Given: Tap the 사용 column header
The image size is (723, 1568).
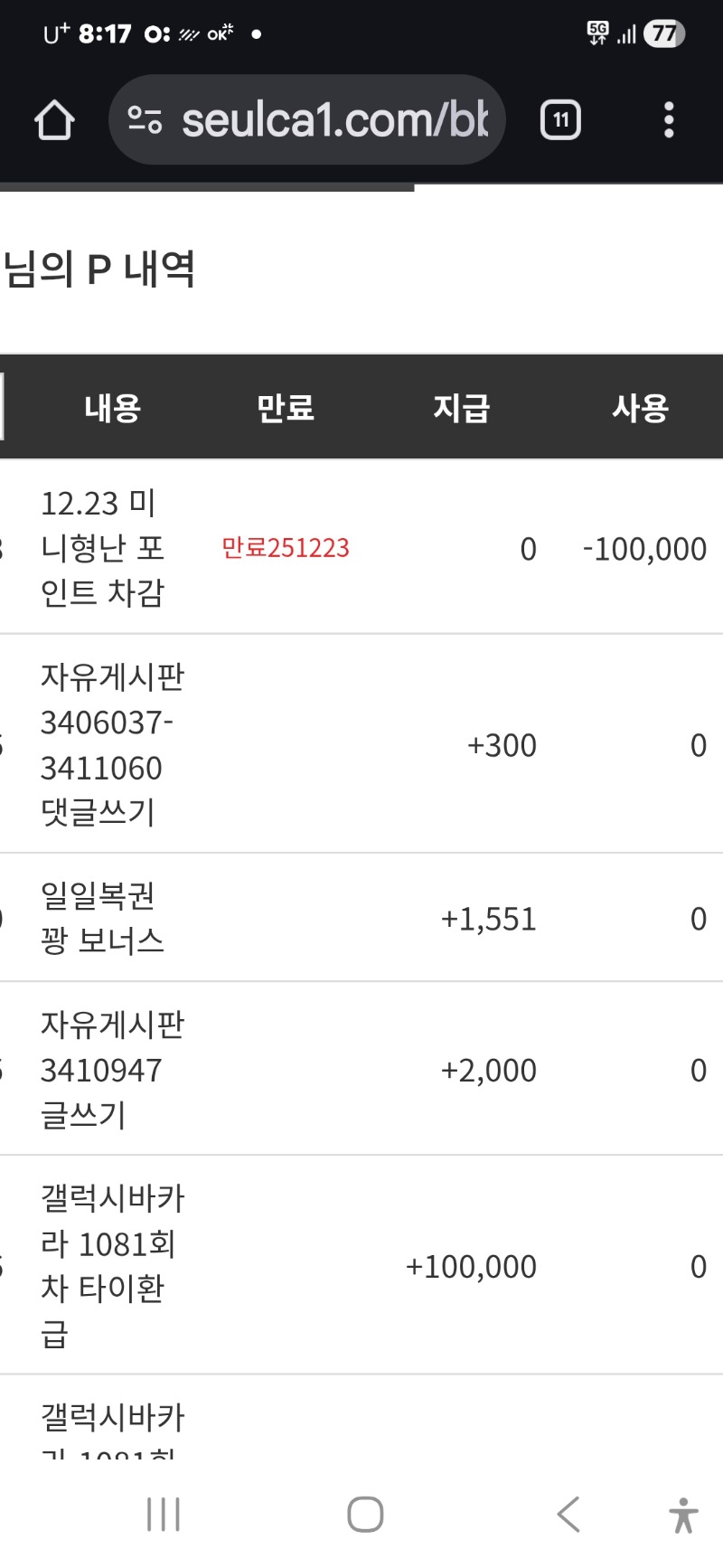Looking at the screenshot, I should coord(640,408).
